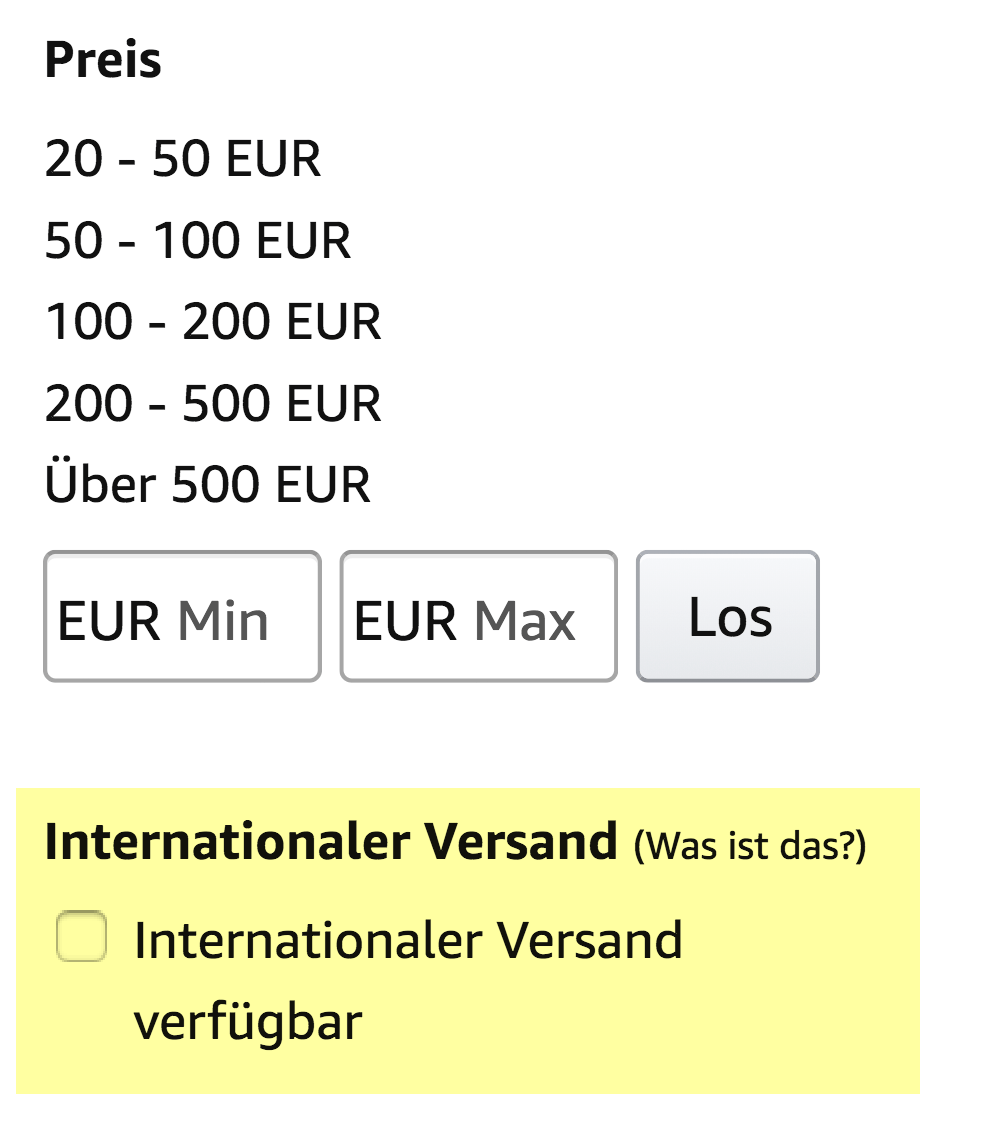The image size is (990, 1134).
Task: Filter by 20 - 50 EUR price range
Action: (x=182, y=160)
